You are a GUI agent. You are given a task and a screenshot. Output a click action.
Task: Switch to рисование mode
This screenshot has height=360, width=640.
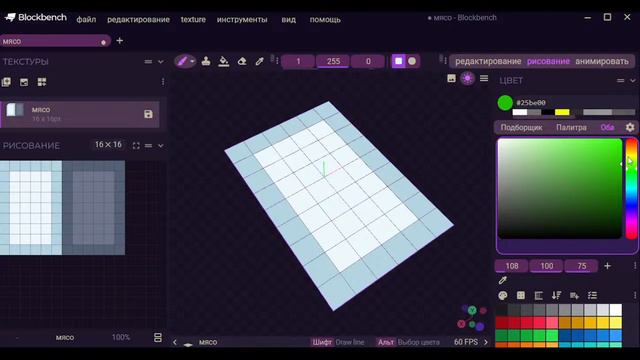tap(548, 61)
